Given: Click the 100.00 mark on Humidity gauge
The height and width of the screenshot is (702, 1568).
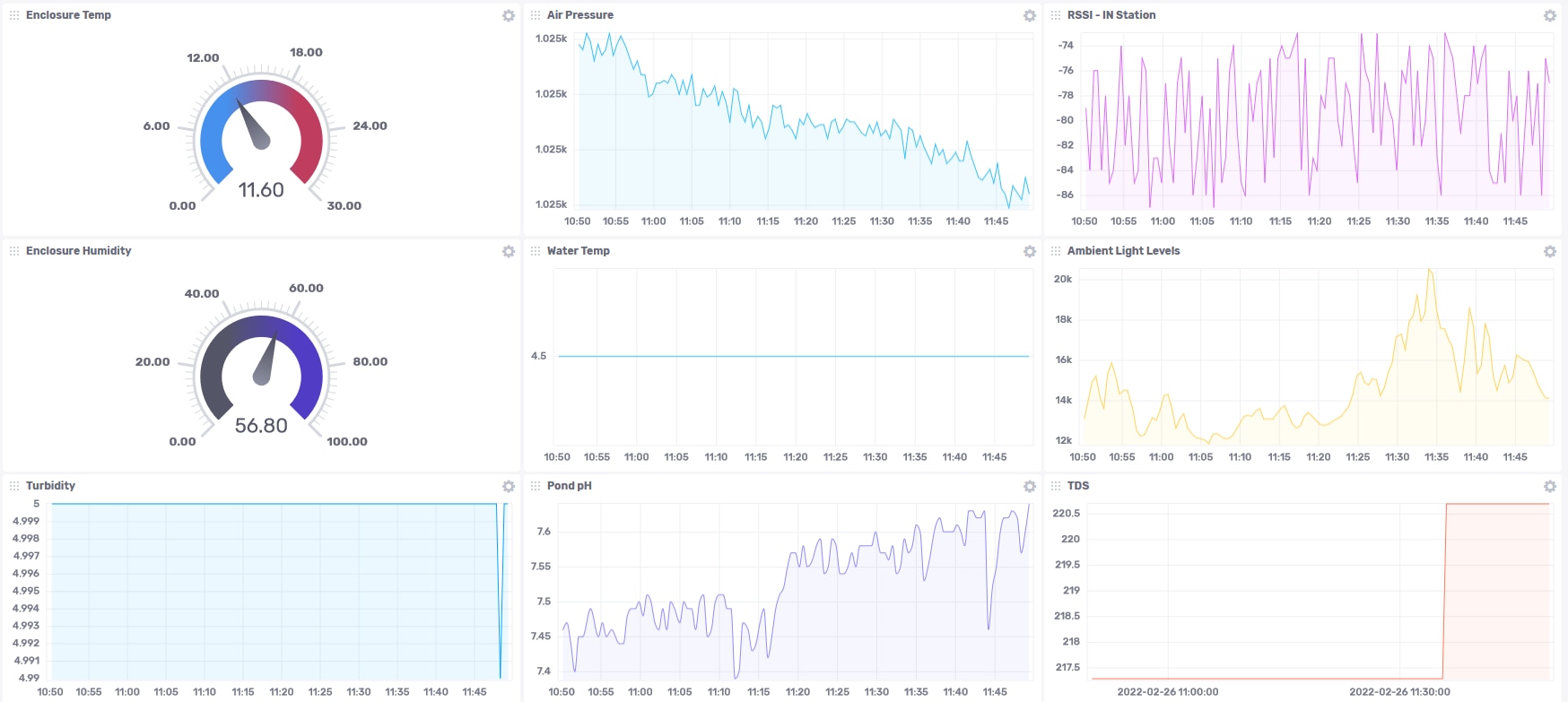Looking at the screenshot, I should (x=347, y=441).
